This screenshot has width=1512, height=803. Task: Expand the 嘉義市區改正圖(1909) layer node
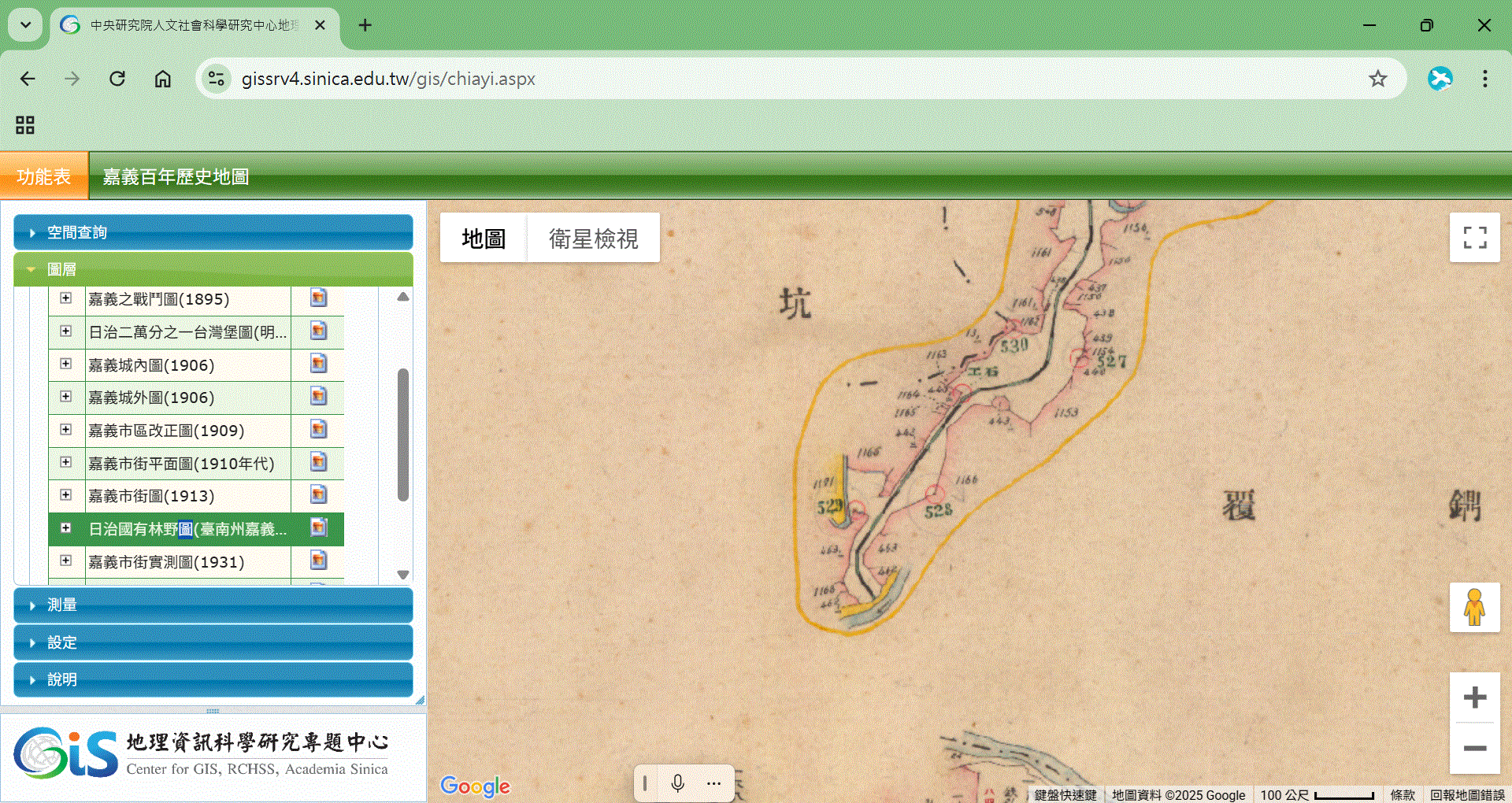(x=66, y=430)
